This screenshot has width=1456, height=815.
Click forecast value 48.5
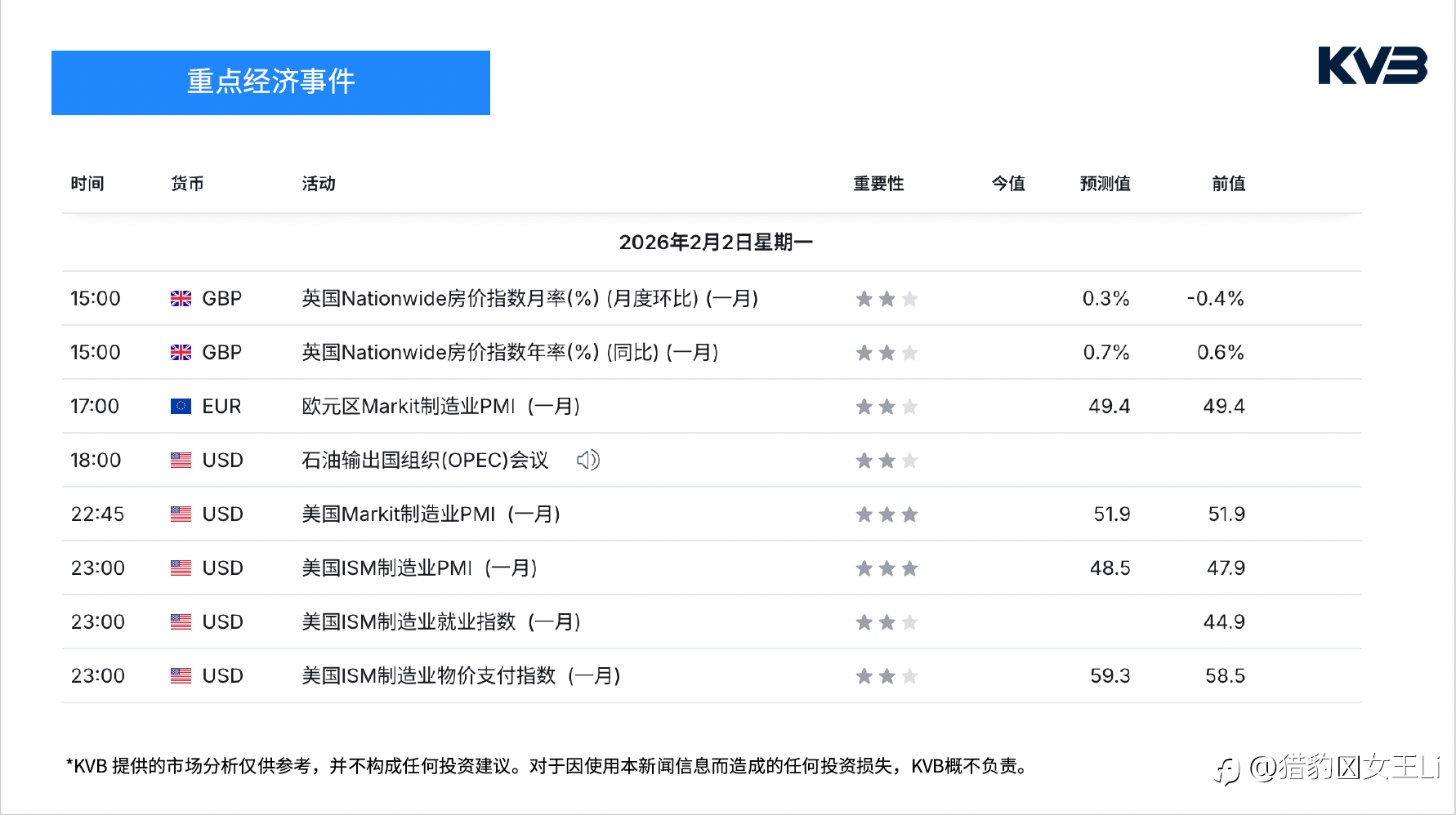tap(1110, 568)
